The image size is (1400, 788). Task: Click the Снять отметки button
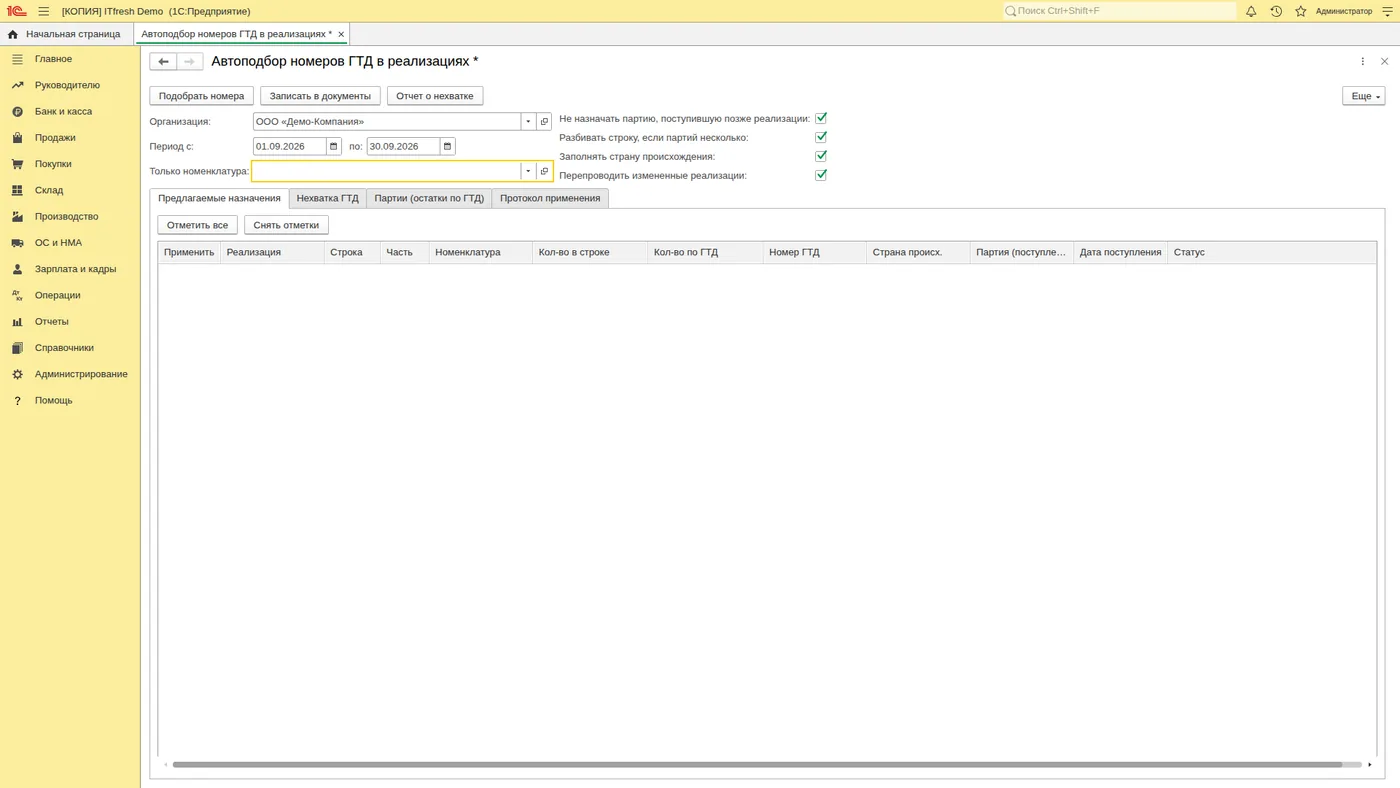click(286, 225)
